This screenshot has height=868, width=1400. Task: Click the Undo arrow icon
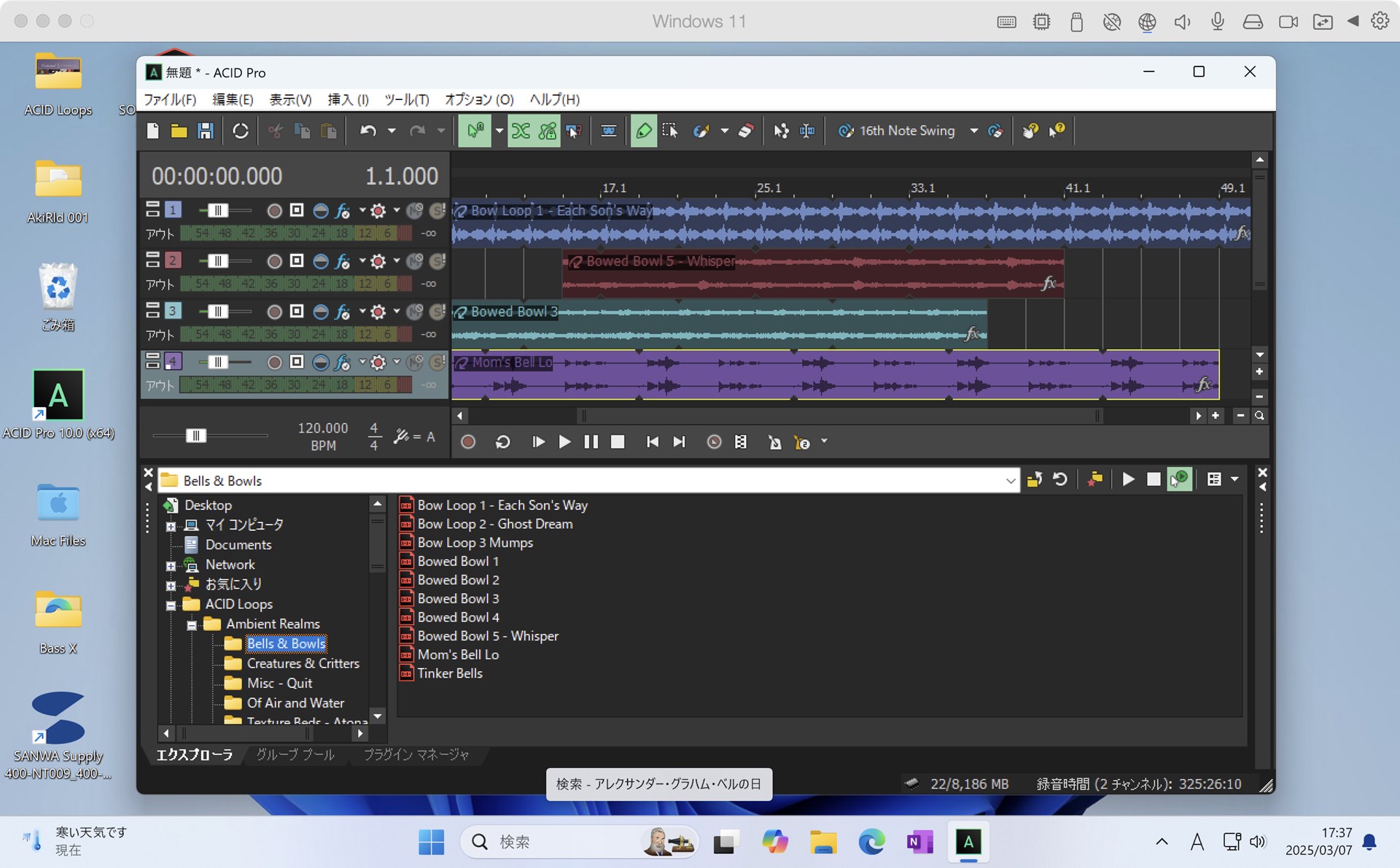(368, 131)
